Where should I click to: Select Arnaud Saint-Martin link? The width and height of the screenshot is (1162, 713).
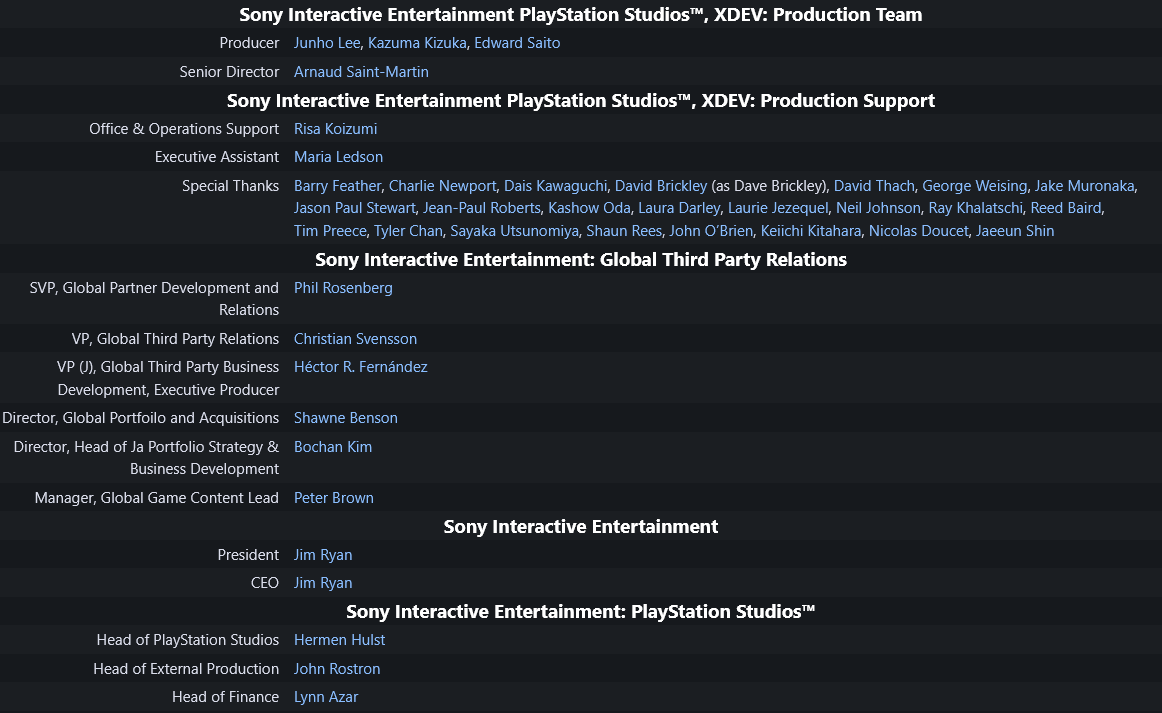click(x=361, y=72)
